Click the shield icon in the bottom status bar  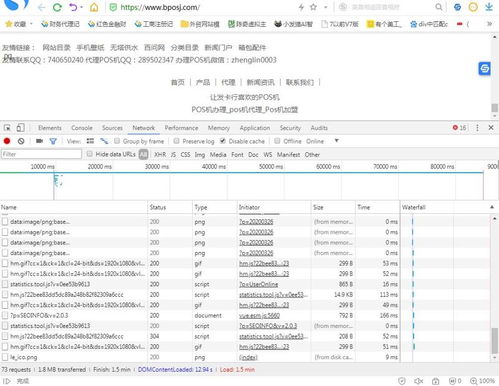pyautogui.click(x=402, y=381)
